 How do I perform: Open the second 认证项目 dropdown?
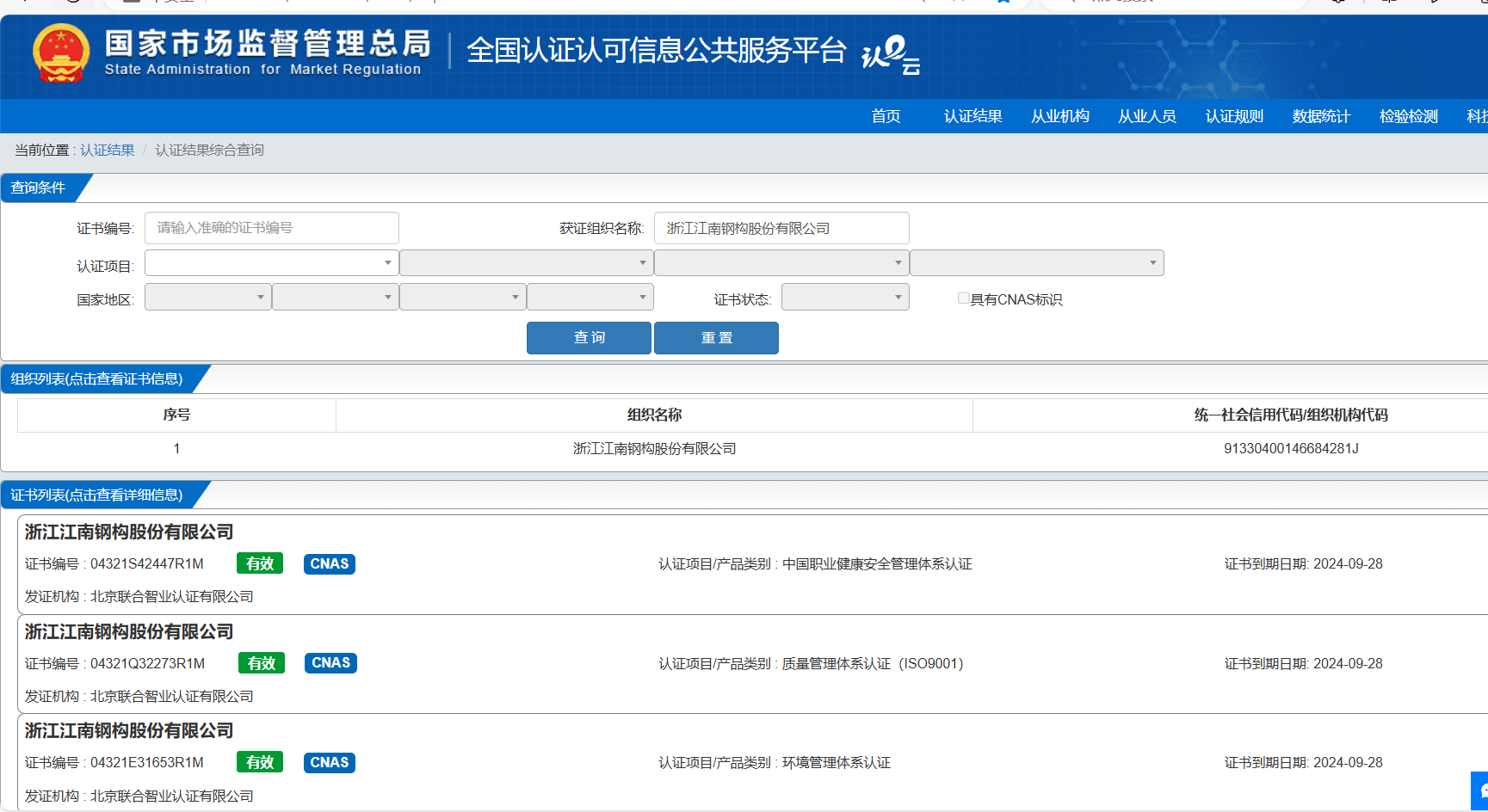(526, 262)
